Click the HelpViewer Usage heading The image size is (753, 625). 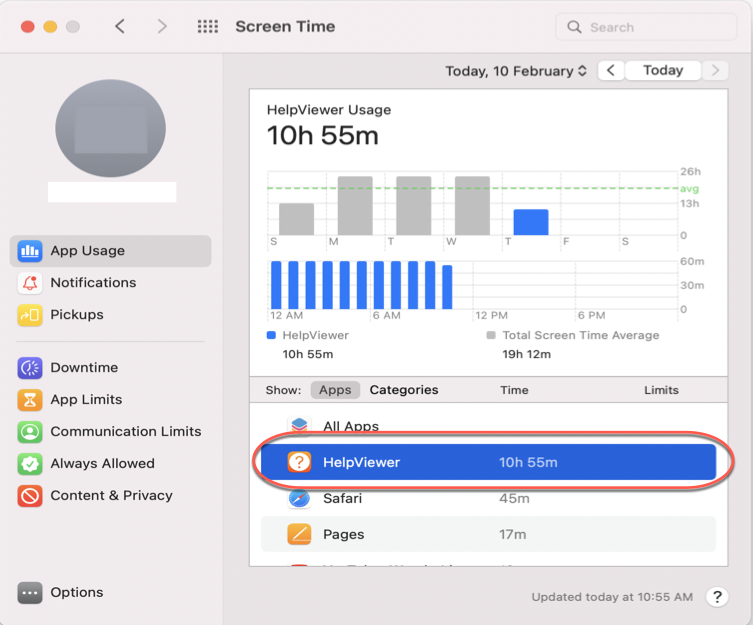(x=329, y=110)
